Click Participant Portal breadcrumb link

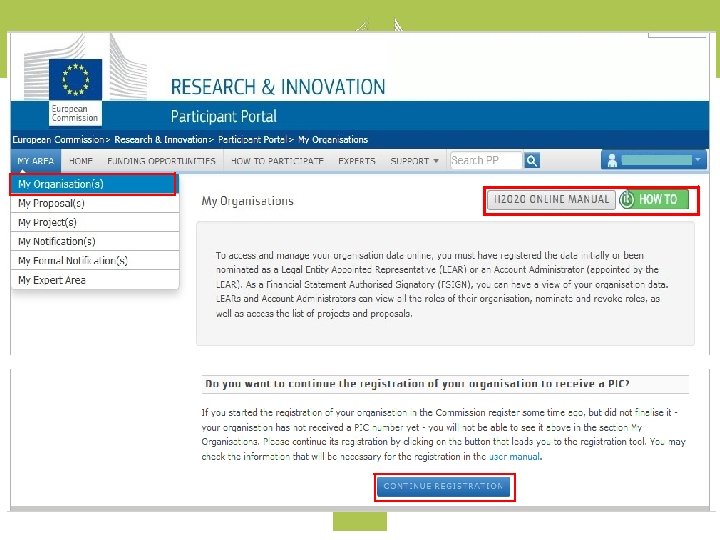pos(252,140)
